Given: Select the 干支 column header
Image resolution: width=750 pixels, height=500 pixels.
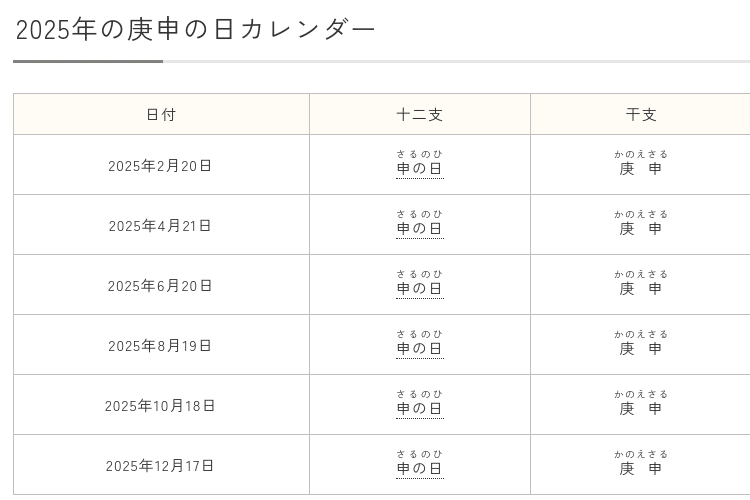Looking at the screenshot, I should point(641,115).
